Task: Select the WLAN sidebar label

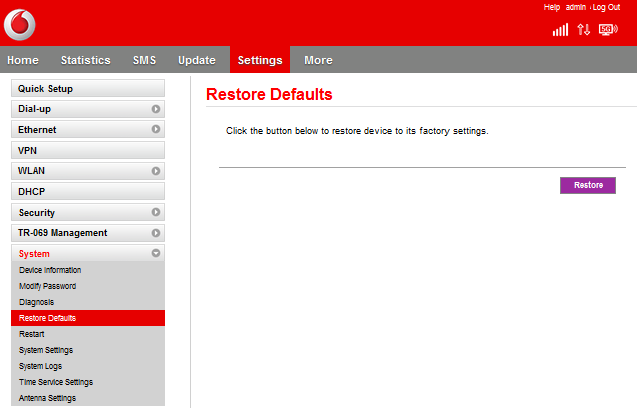Action: point(31,171)
